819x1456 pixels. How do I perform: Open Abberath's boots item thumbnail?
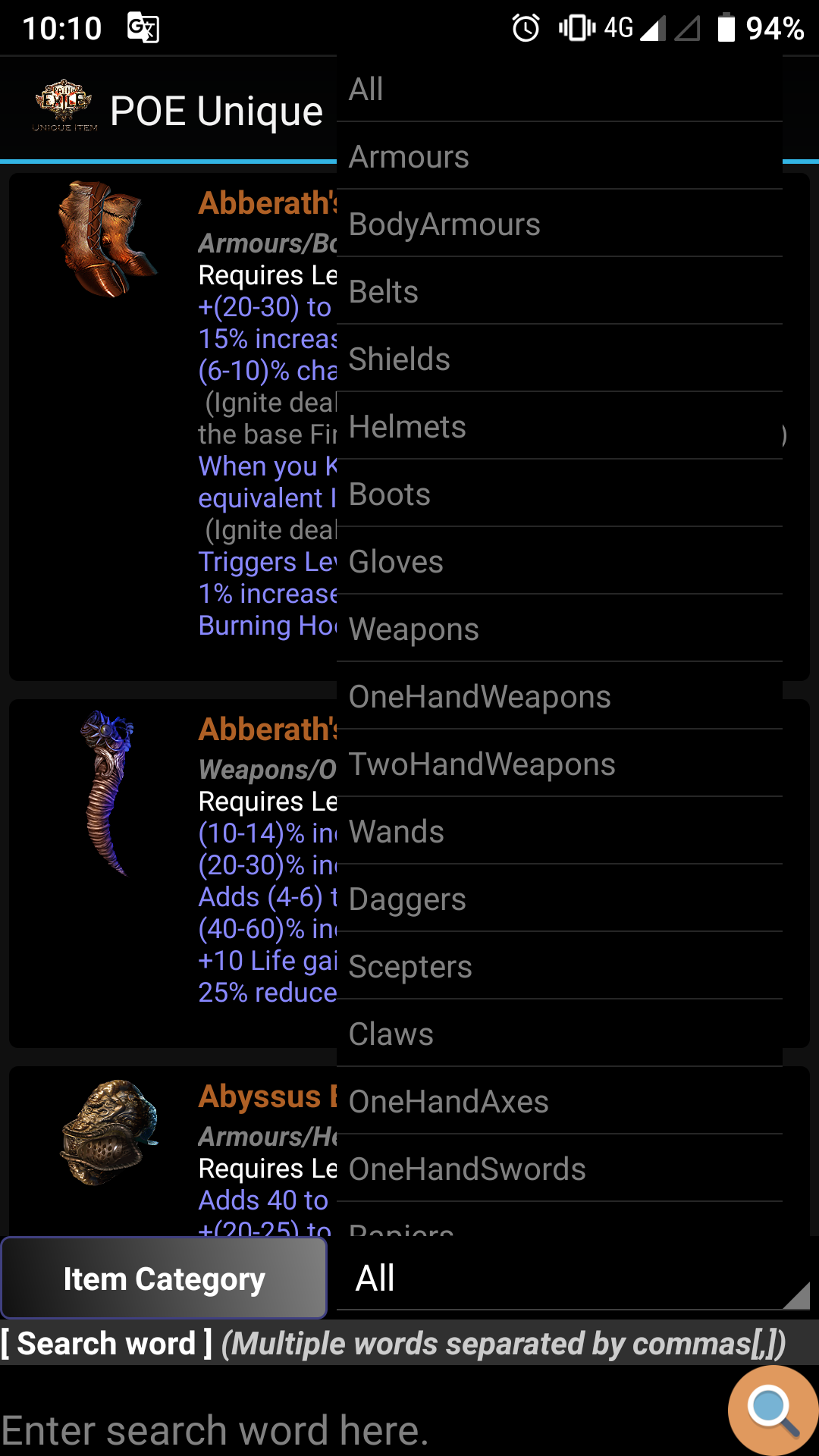(106, 239)
